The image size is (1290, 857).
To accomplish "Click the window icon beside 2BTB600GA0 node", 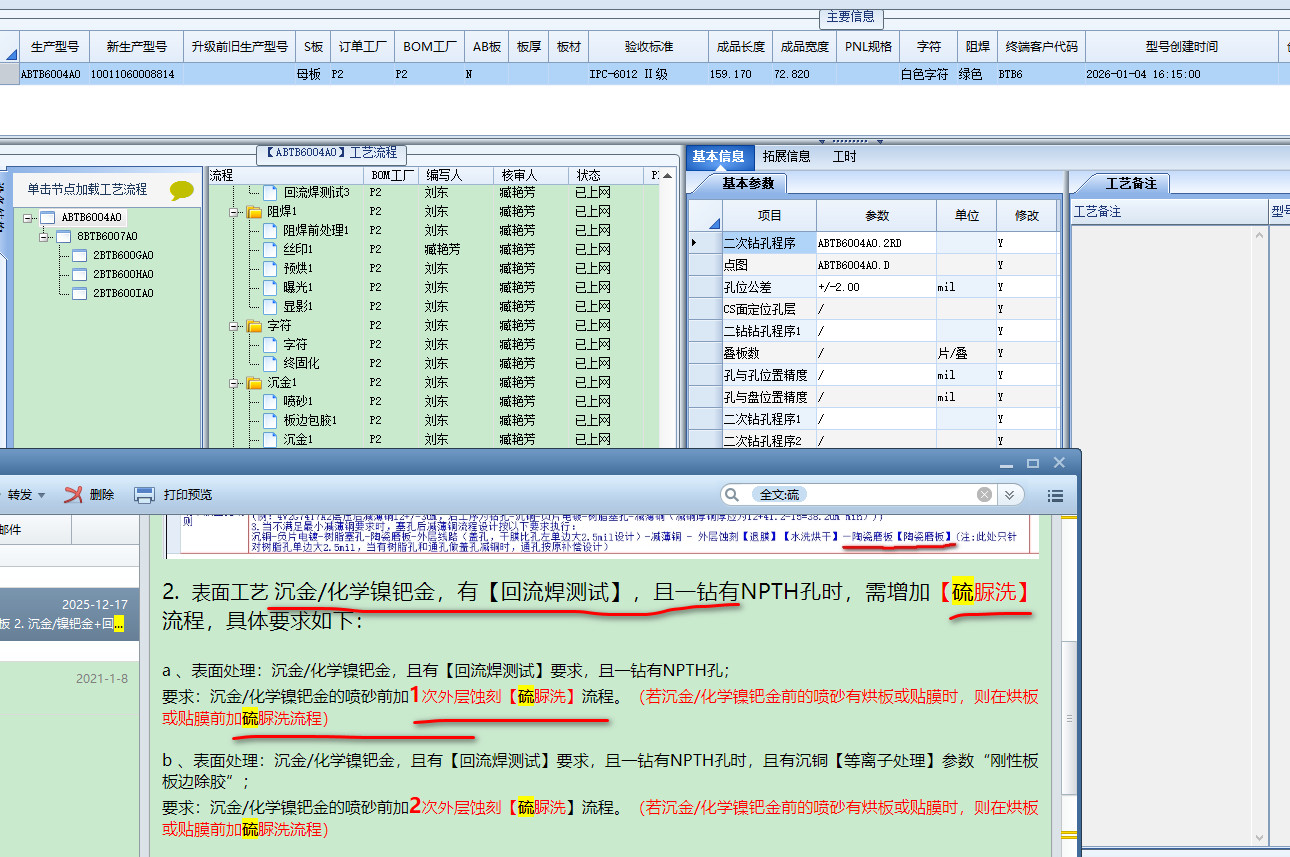I will pos(80,255).
